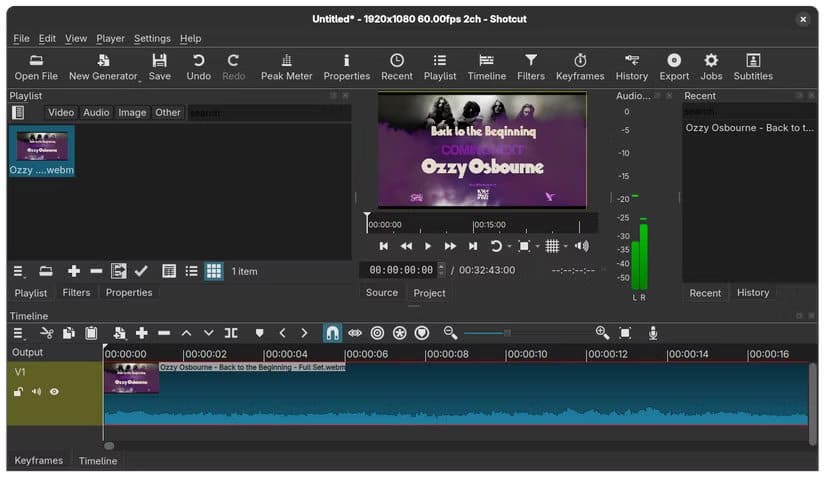825x478 pixels.
Task: Switch to the History tab in Recent panel
Action: coord(752,292)
